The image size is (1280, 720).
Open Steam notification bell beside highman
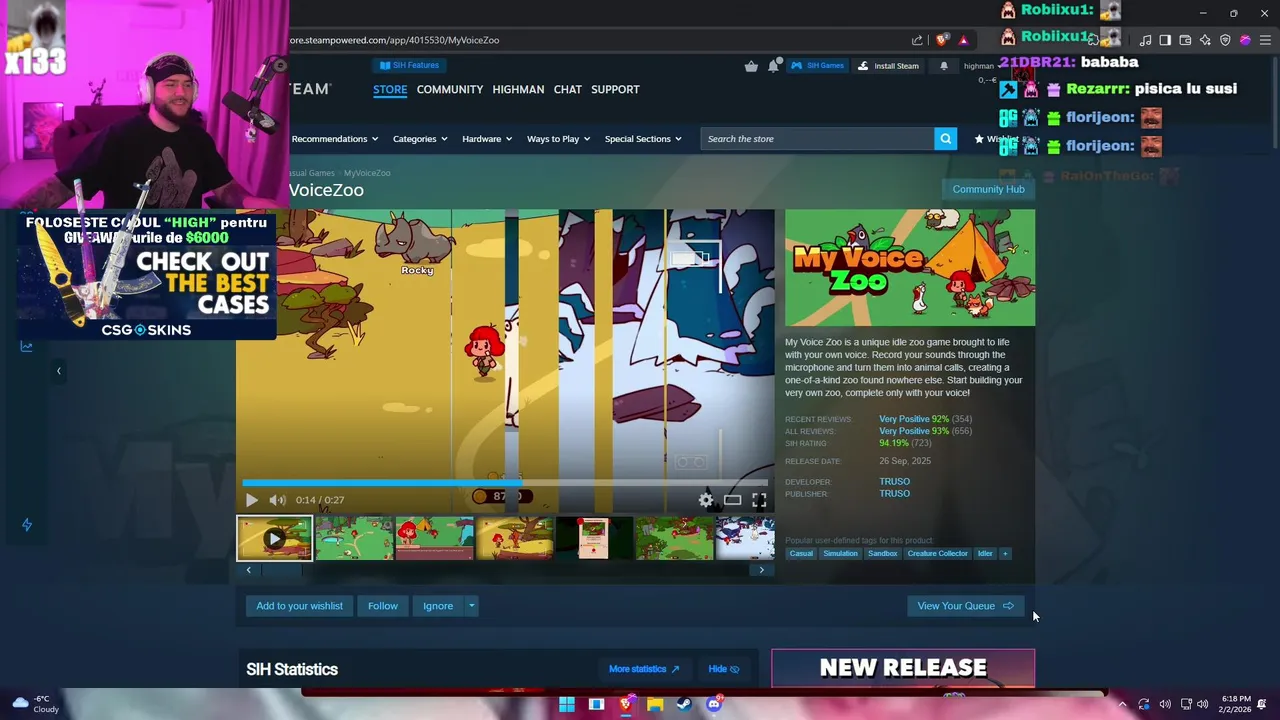click(944, 66)
